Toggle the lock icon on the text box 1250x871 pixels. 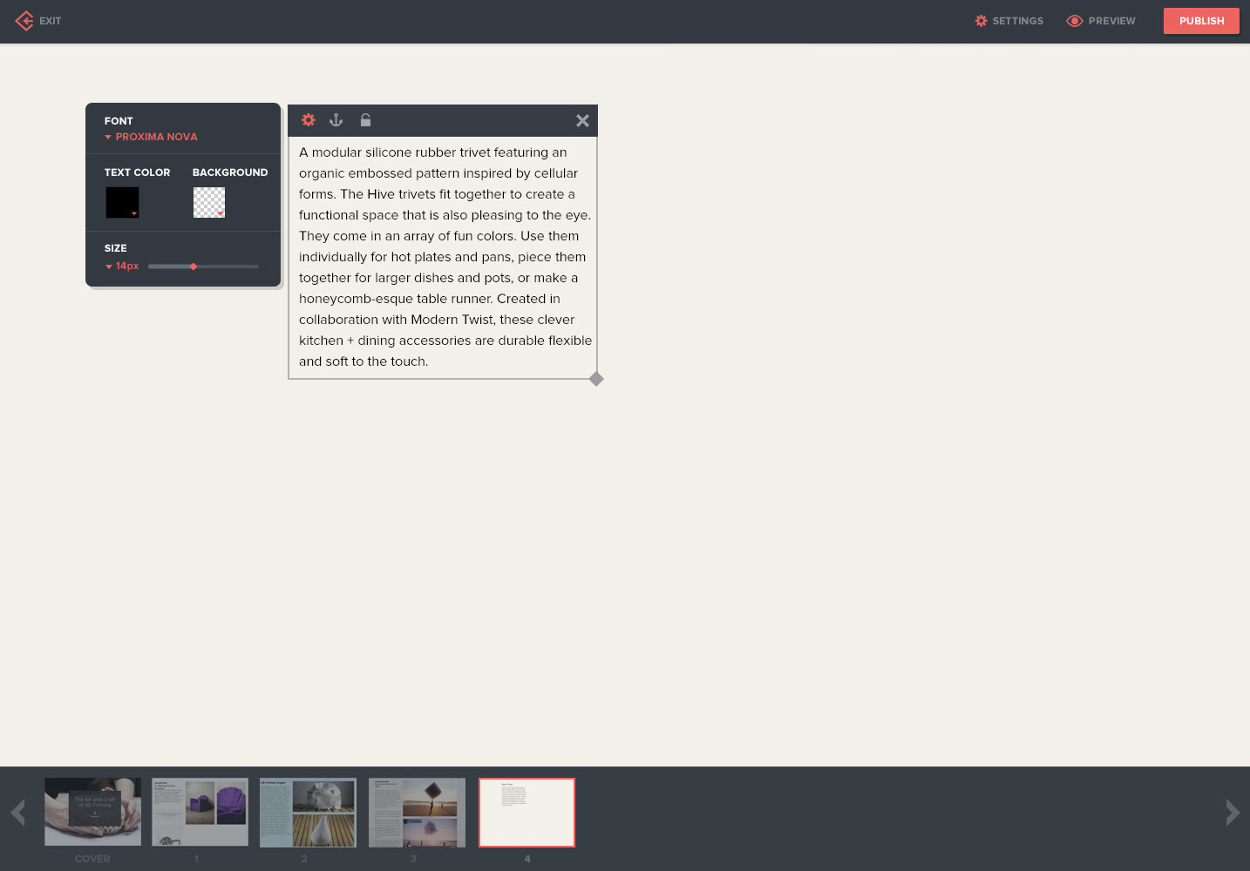tap(365, 120)
